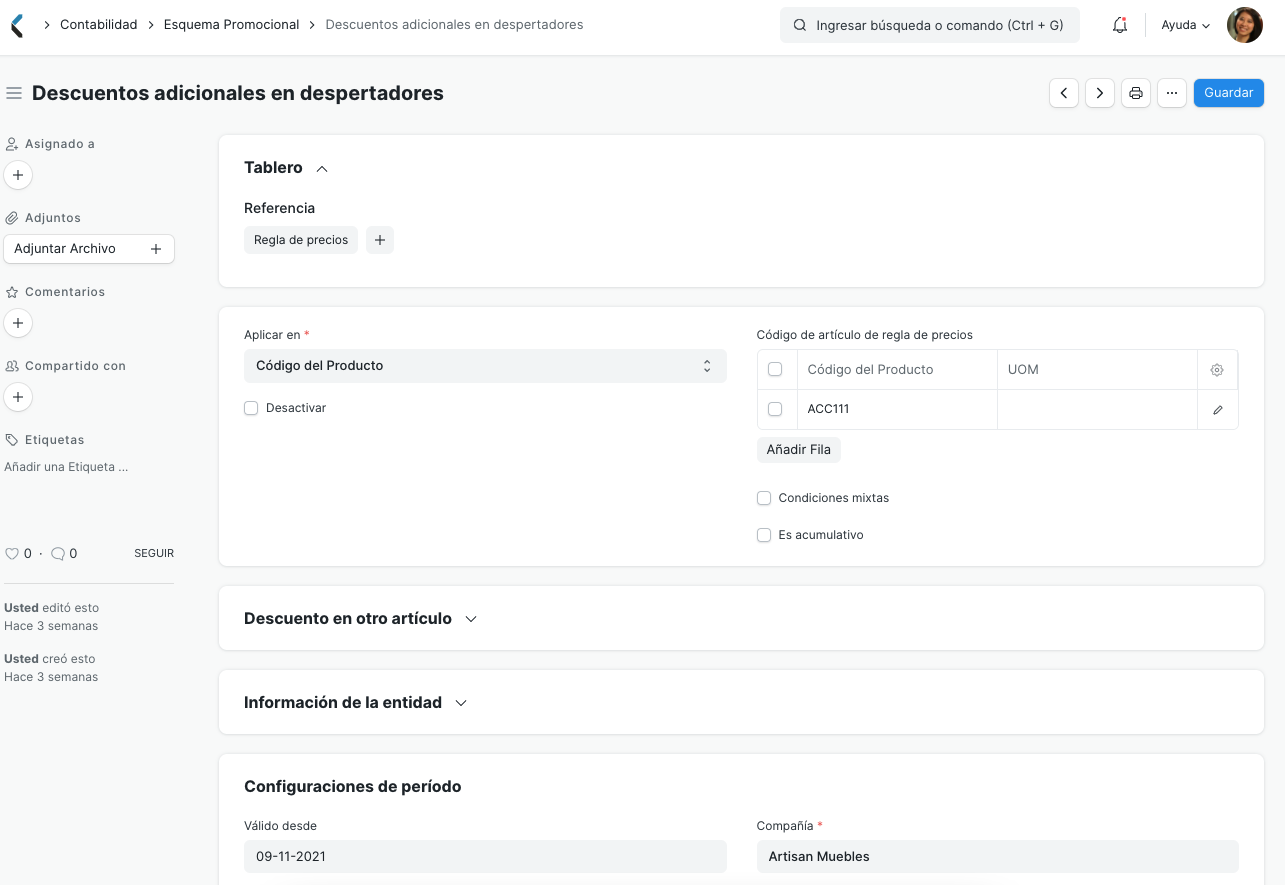Screen dimensions: 1285x885
Task: Enable Es acumulativo checkbox
Action: 764,535
